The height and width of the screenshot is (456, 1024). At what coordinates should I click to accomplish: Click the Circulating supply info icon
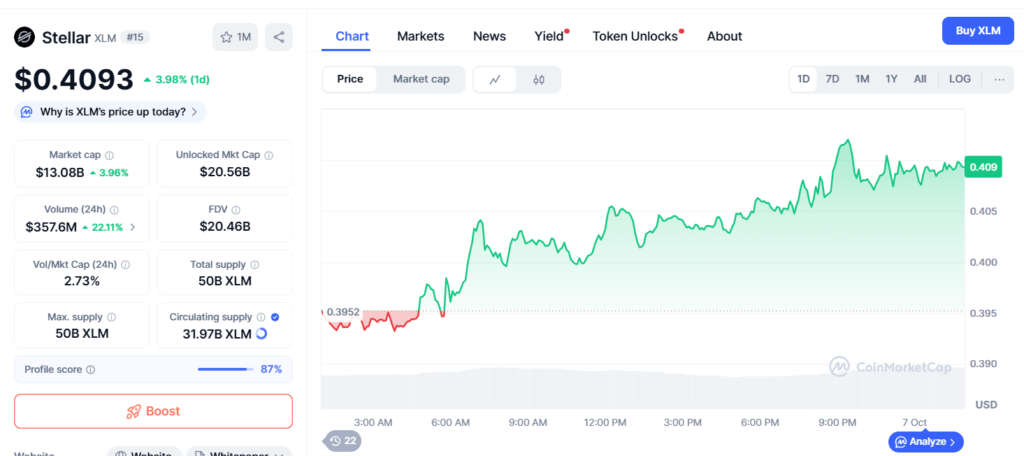coord(261,317)
